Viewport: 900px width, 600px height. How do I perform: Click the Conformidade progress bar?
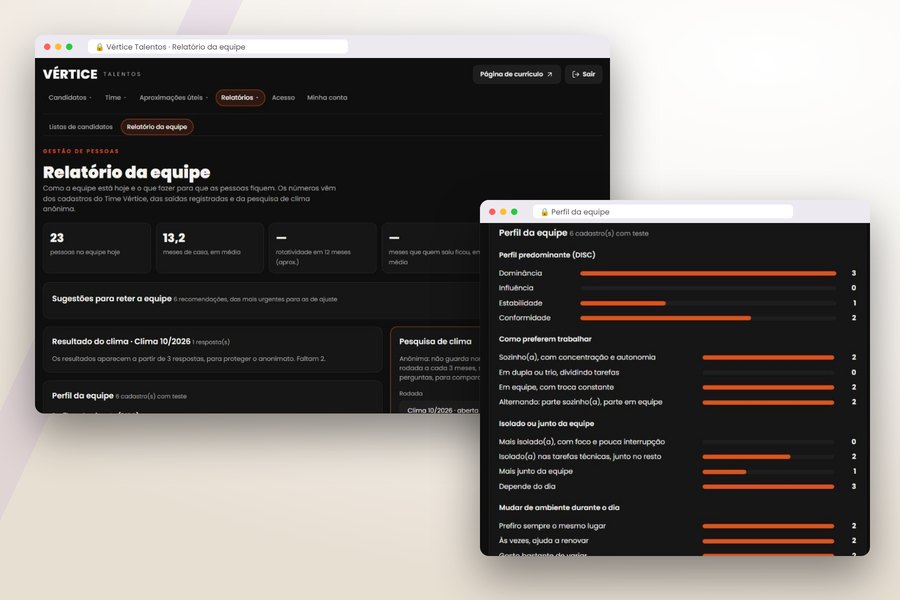click(x=708, y=318)
